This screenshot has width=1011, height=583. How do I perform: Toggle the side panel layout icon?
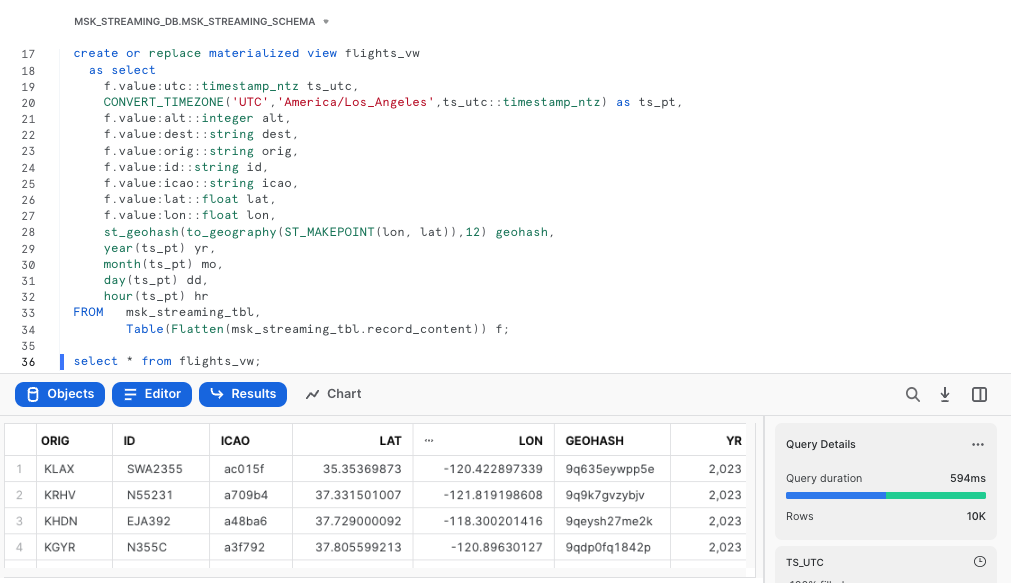tap(979, 395)
